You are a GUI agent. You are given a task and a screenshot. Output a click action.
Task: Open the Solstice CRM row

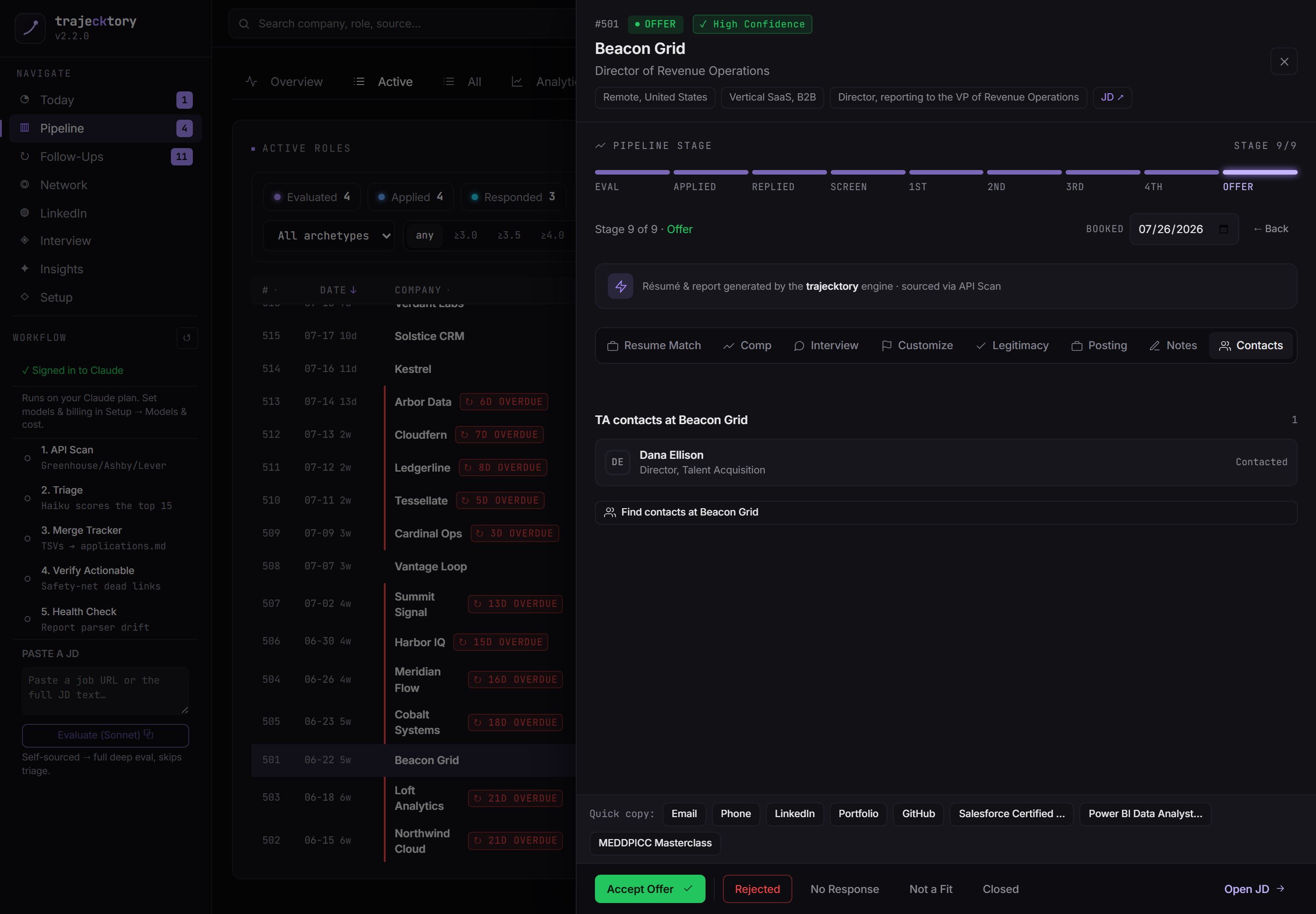414,336
